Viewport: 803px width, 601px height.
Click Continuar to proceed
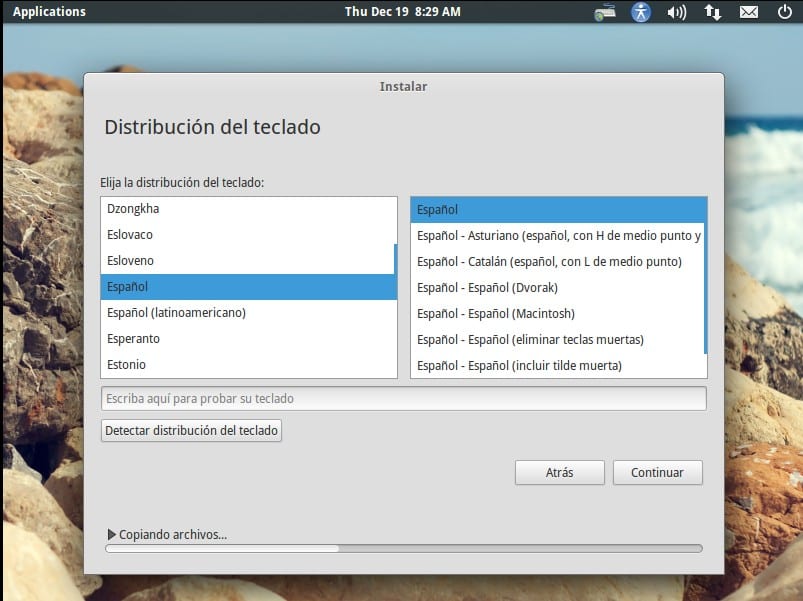(657, 472)
